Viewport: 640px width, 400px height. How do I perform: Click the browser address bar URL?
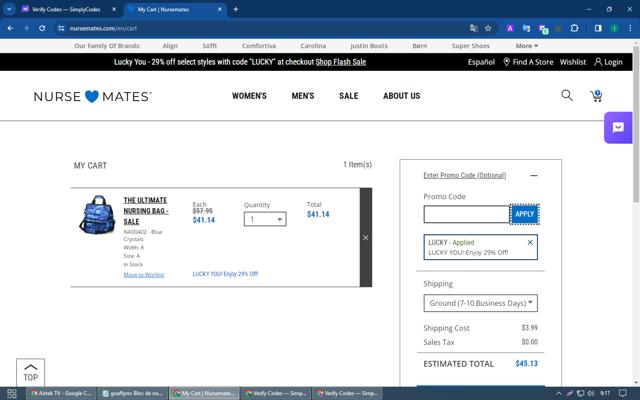pos(103,28)
